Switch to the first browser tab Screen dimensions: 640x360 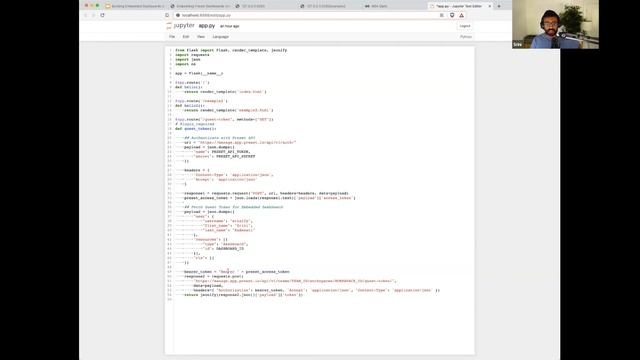tap(135, 6)
